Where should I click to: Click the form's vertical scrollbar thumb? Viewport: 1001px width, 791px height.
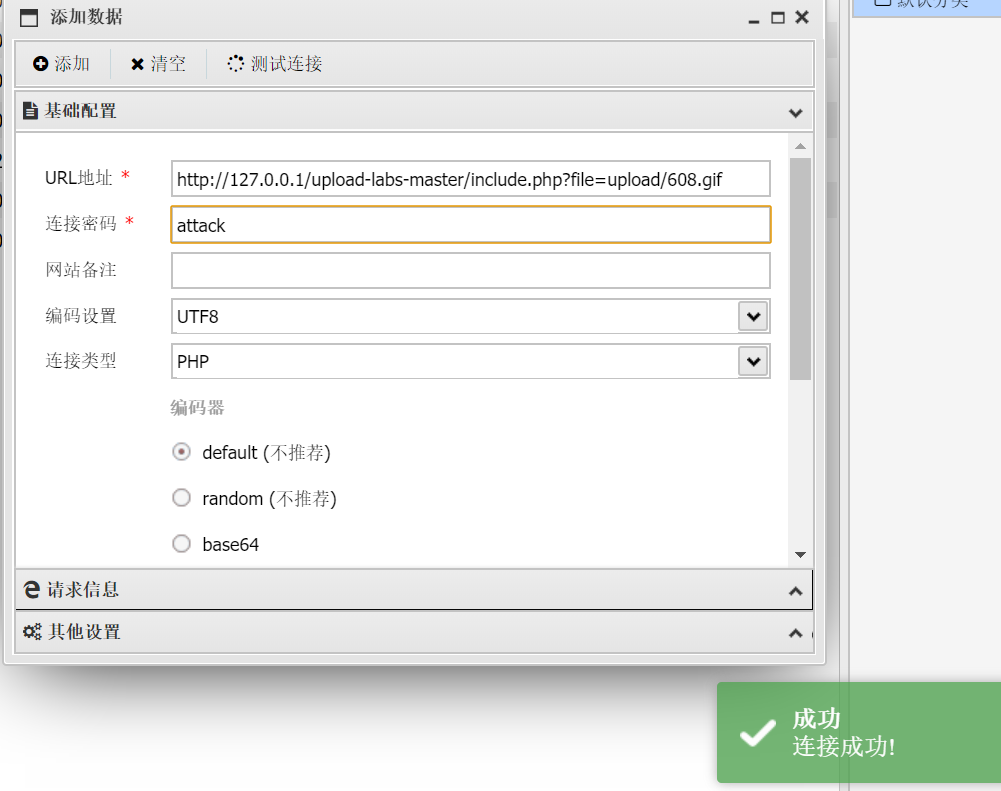[800, 268]
